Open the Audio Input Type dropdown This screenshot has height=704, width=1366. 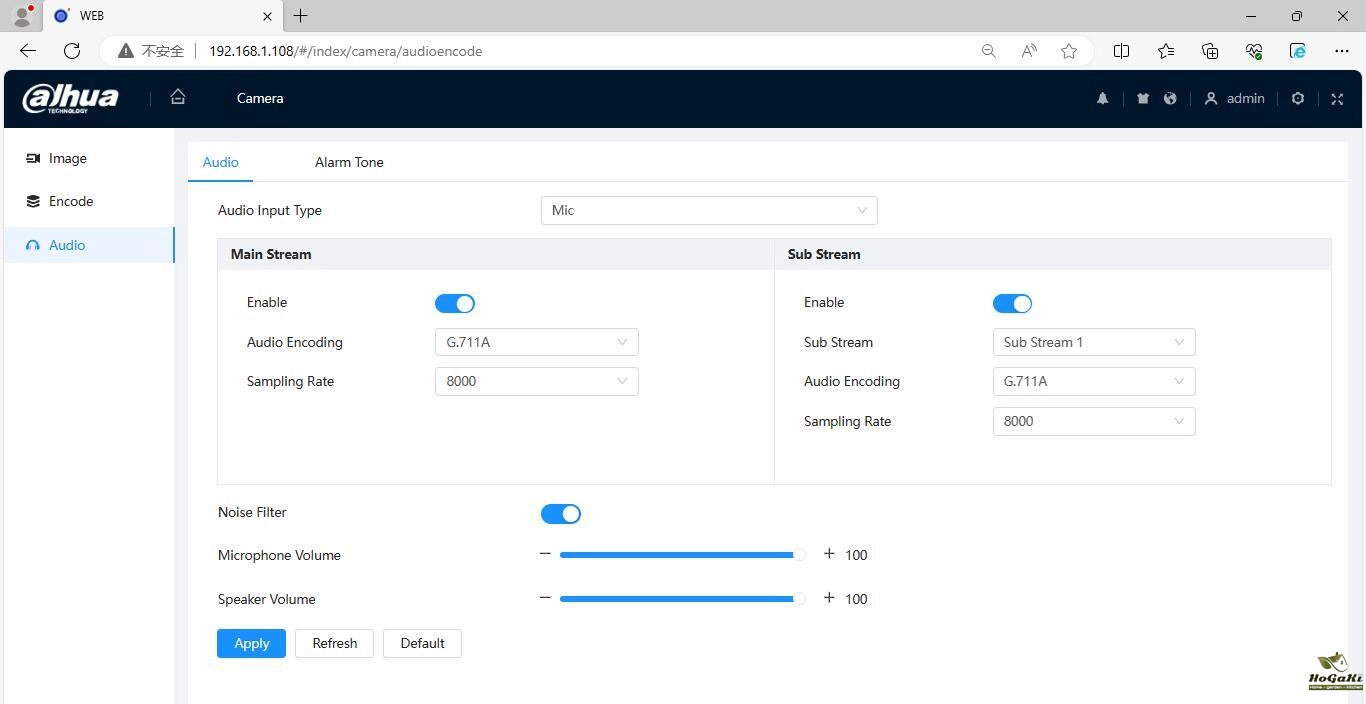point(708,210)
